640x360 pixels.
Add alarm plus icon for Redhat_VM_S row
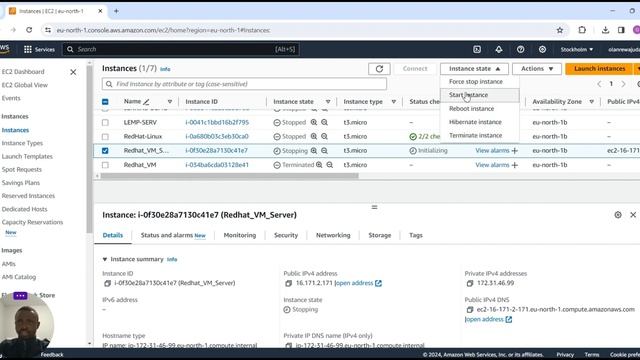pos(515,151)
